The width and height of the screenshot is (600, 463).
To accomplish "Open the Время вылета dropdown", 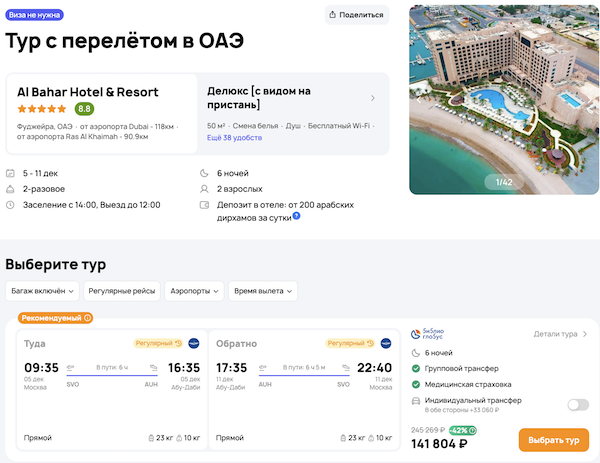I will pyautogui.click(x=262, y=291).
